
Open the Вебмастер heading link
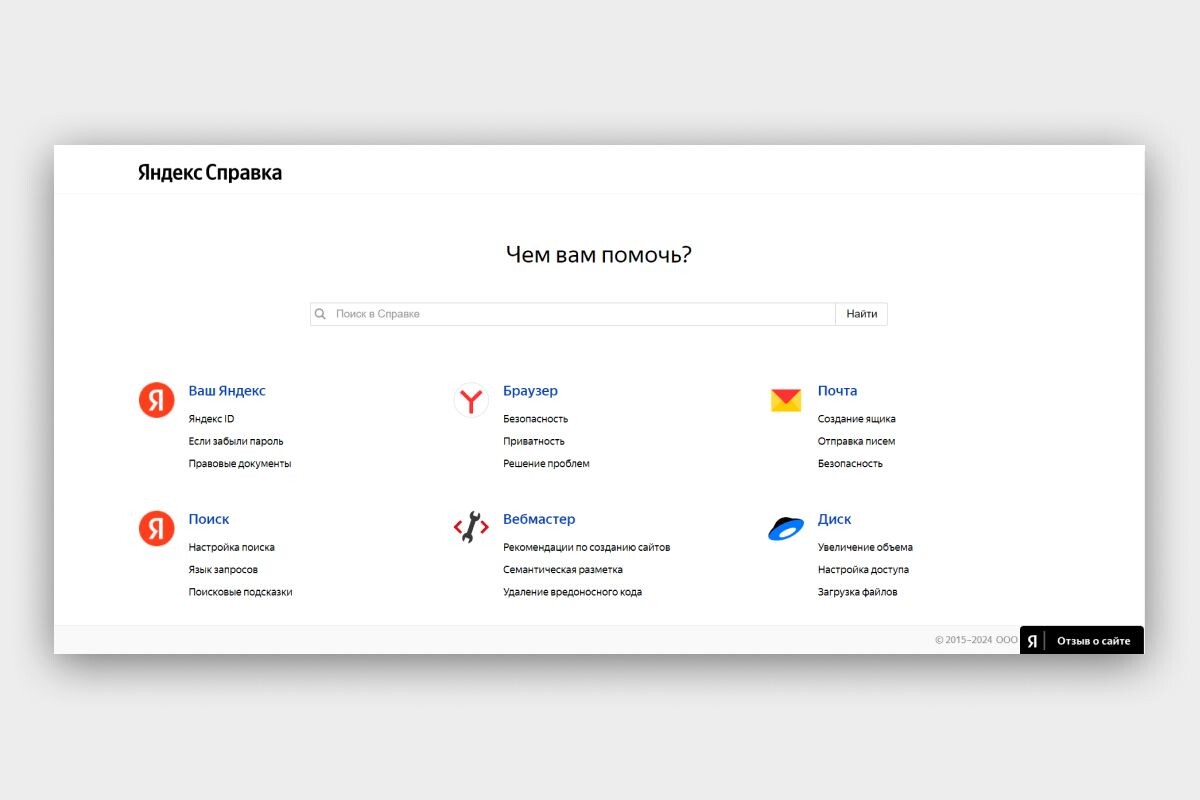539,519
